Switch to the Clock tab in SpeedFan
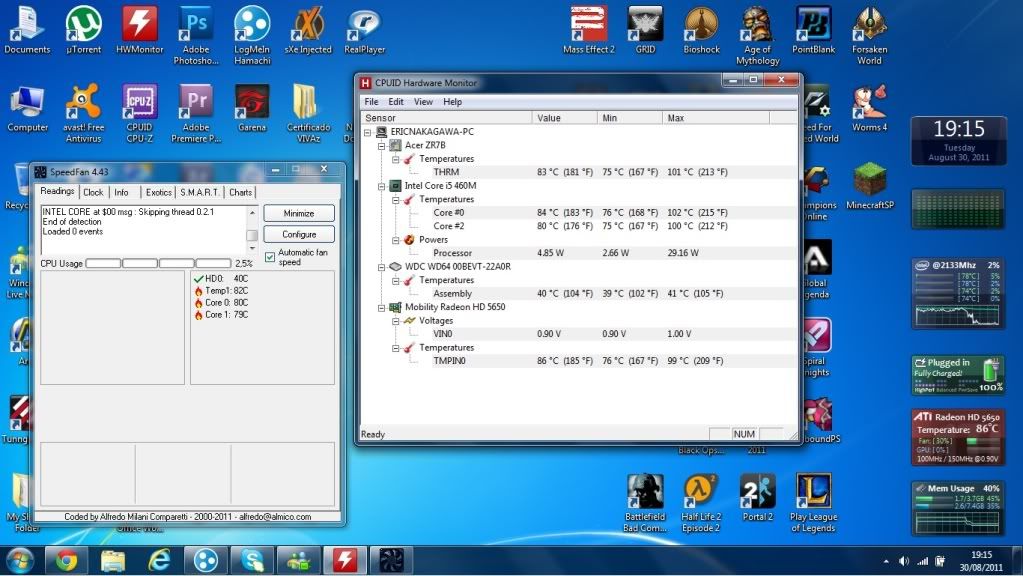1023x576 pixels. (x=93, y=192)
